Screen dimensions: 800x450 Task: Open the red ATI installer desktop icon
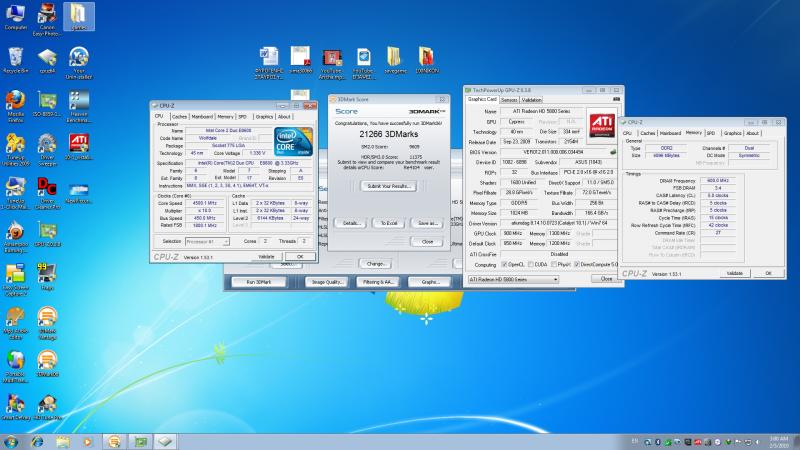tap(79, 147)
